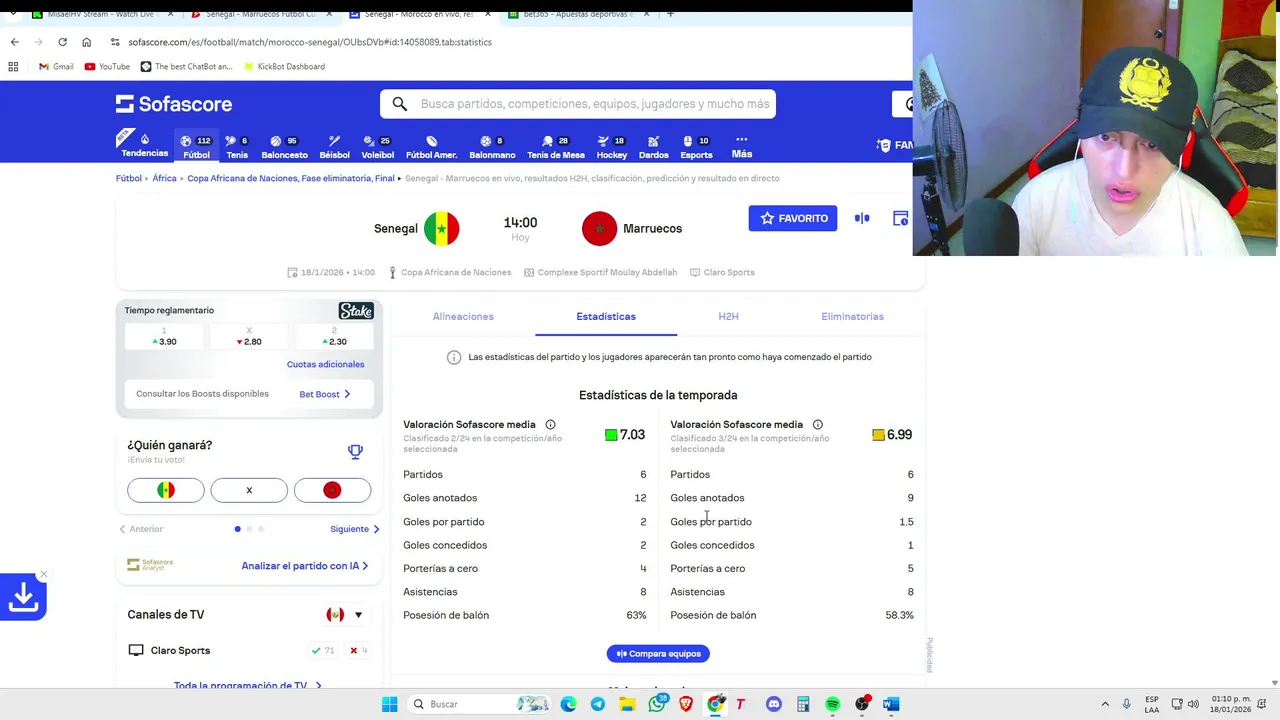
Task: Open the Béisbol sport category
Action: point(334,146)
